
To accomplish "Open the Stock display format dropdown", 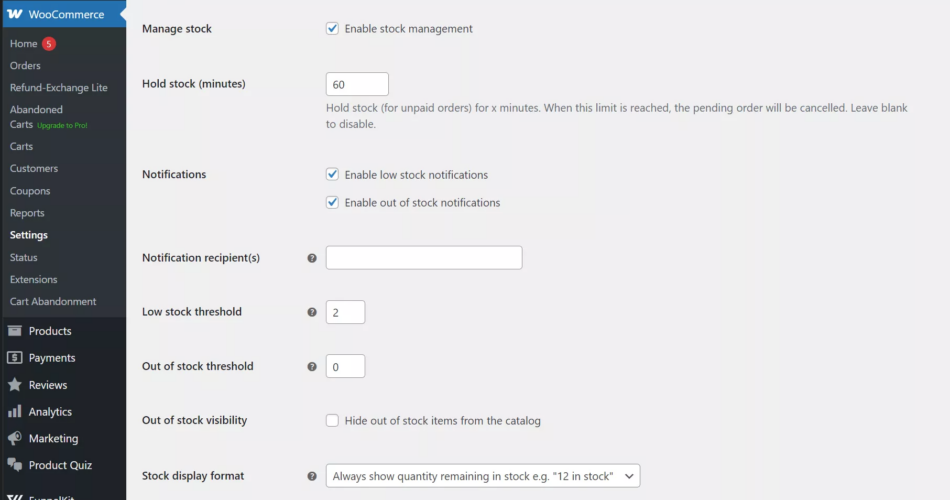I will pos(483,476).
